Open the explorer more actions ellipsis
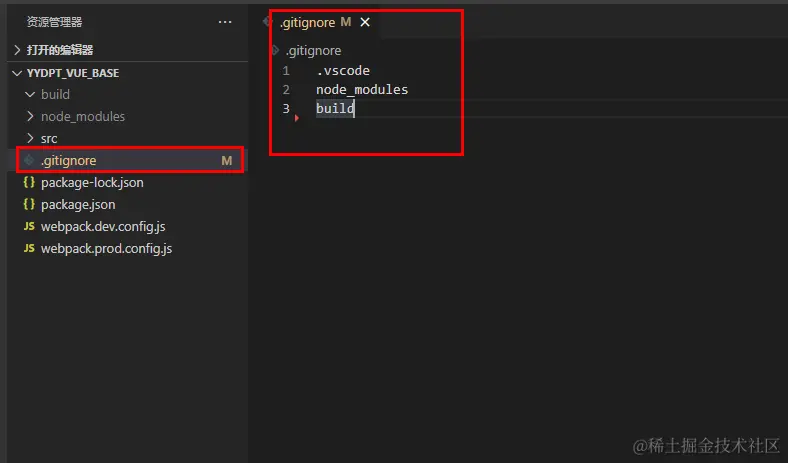The image size is (788, 463). (x=225, y=22)
